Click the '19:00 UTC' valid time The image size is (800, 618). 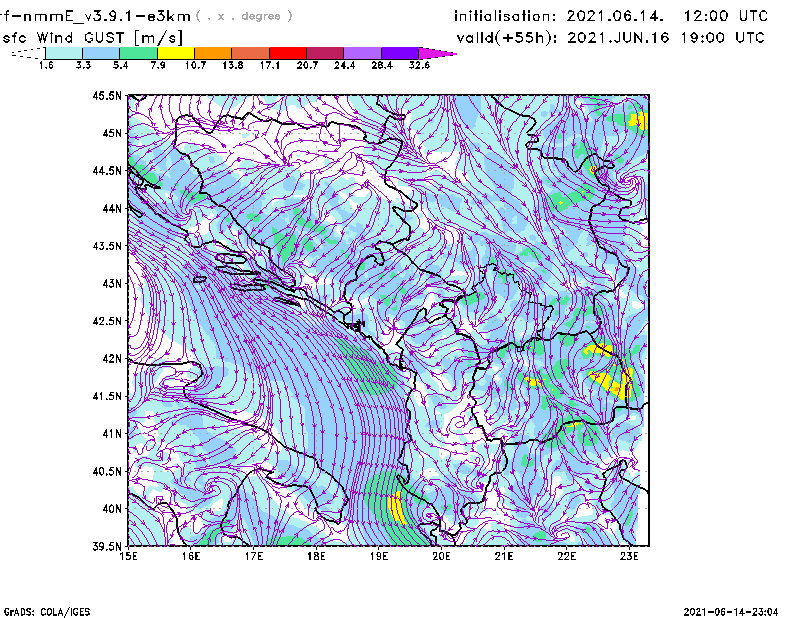click(722, 38)
